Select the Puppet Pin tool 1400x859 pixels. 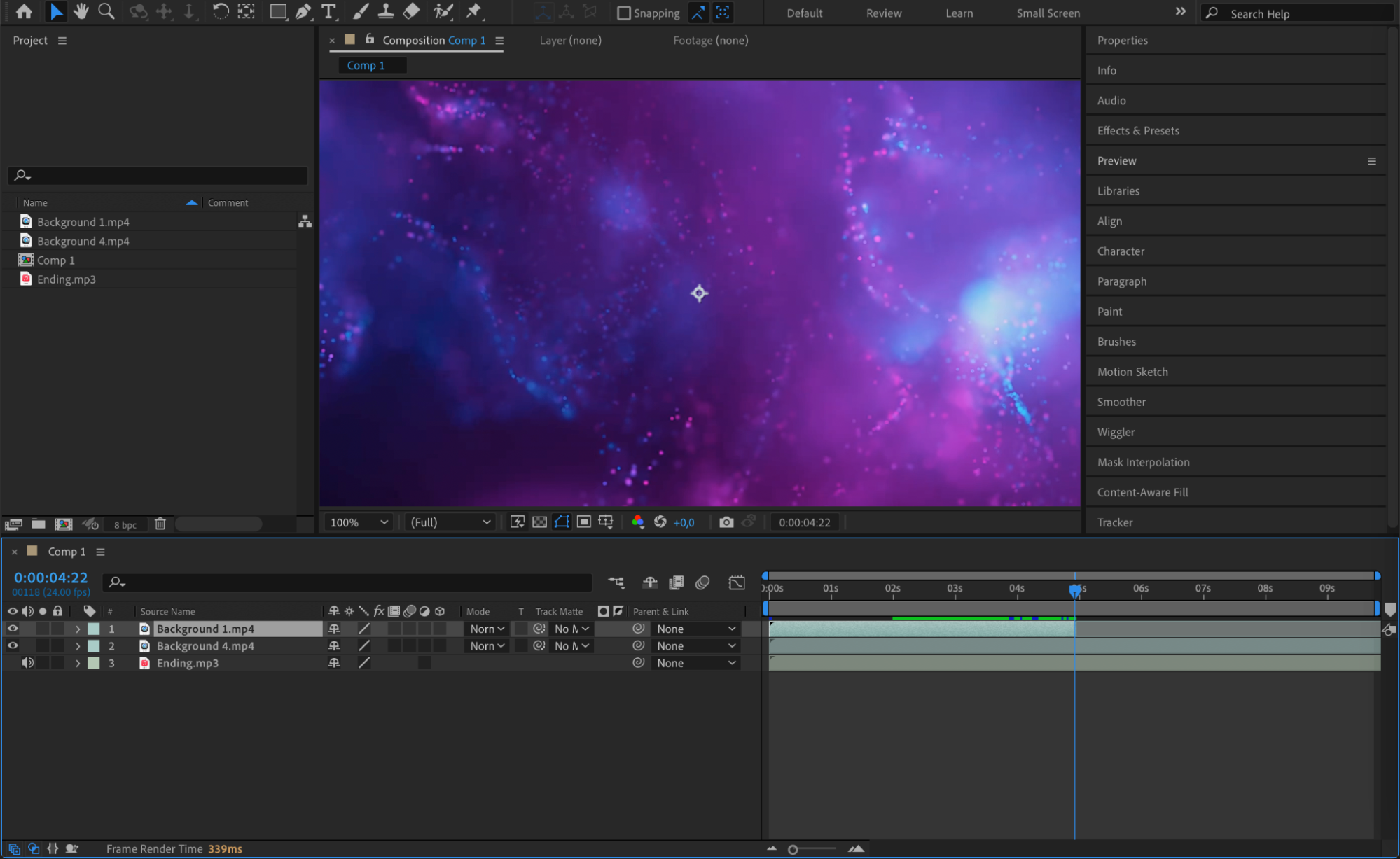click(x=474, y=11)
